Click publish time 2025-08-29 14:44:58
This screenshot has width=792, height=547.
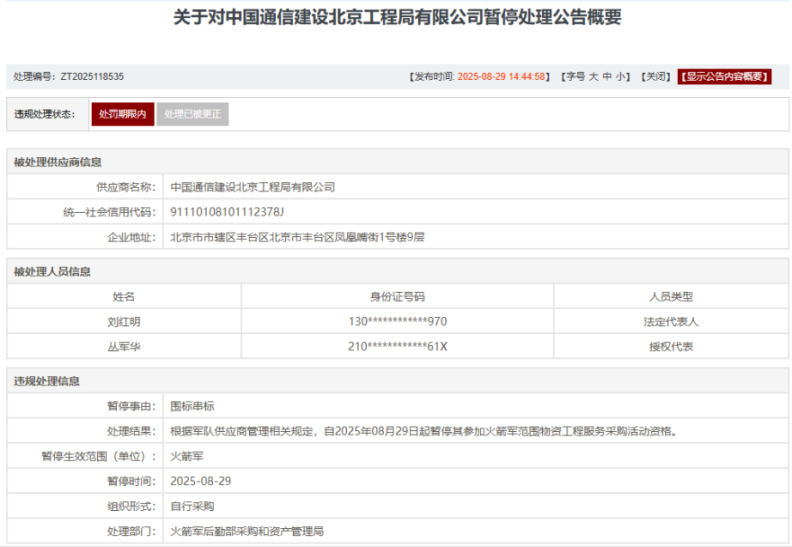[501, 77]
